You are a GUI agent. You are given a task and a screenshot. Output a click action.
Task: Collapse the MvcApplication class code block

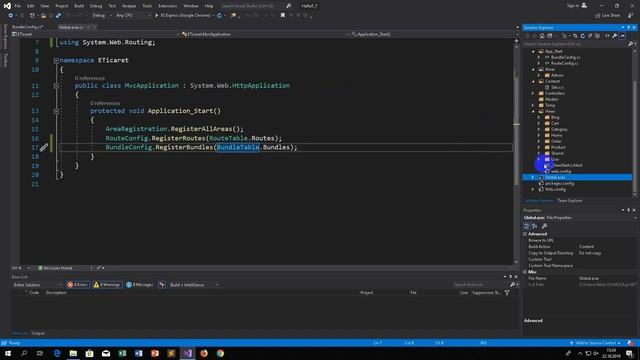[56, 86]
